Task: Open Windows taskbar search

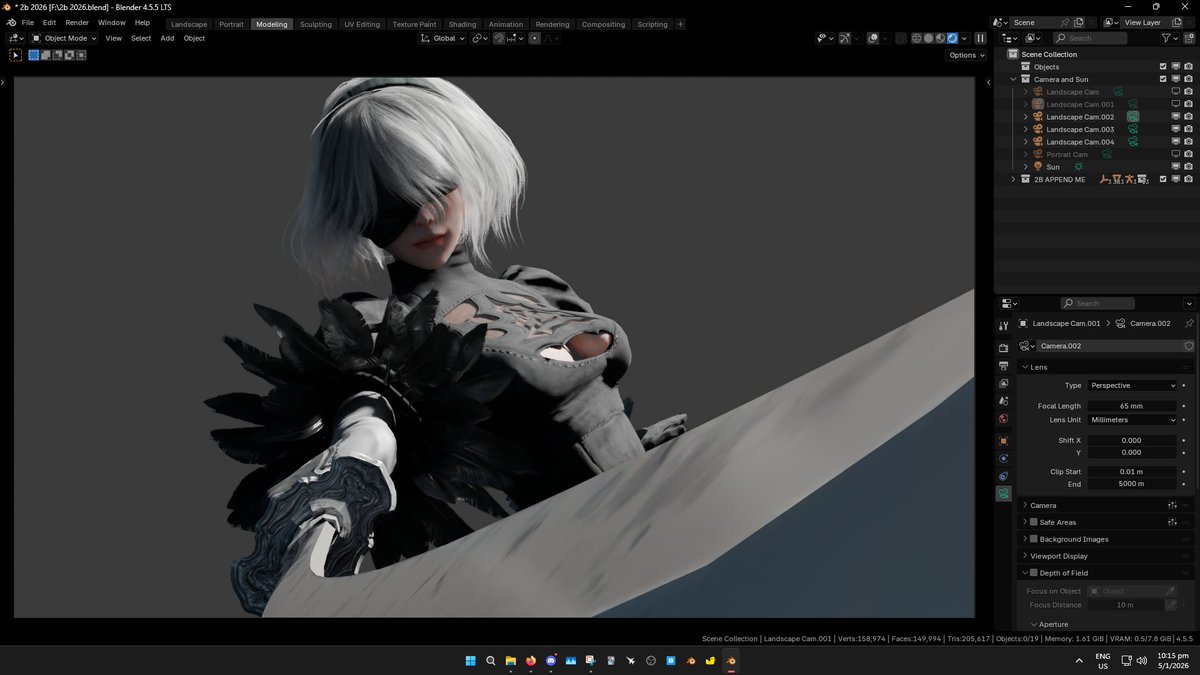Action: tap(490, 661)
